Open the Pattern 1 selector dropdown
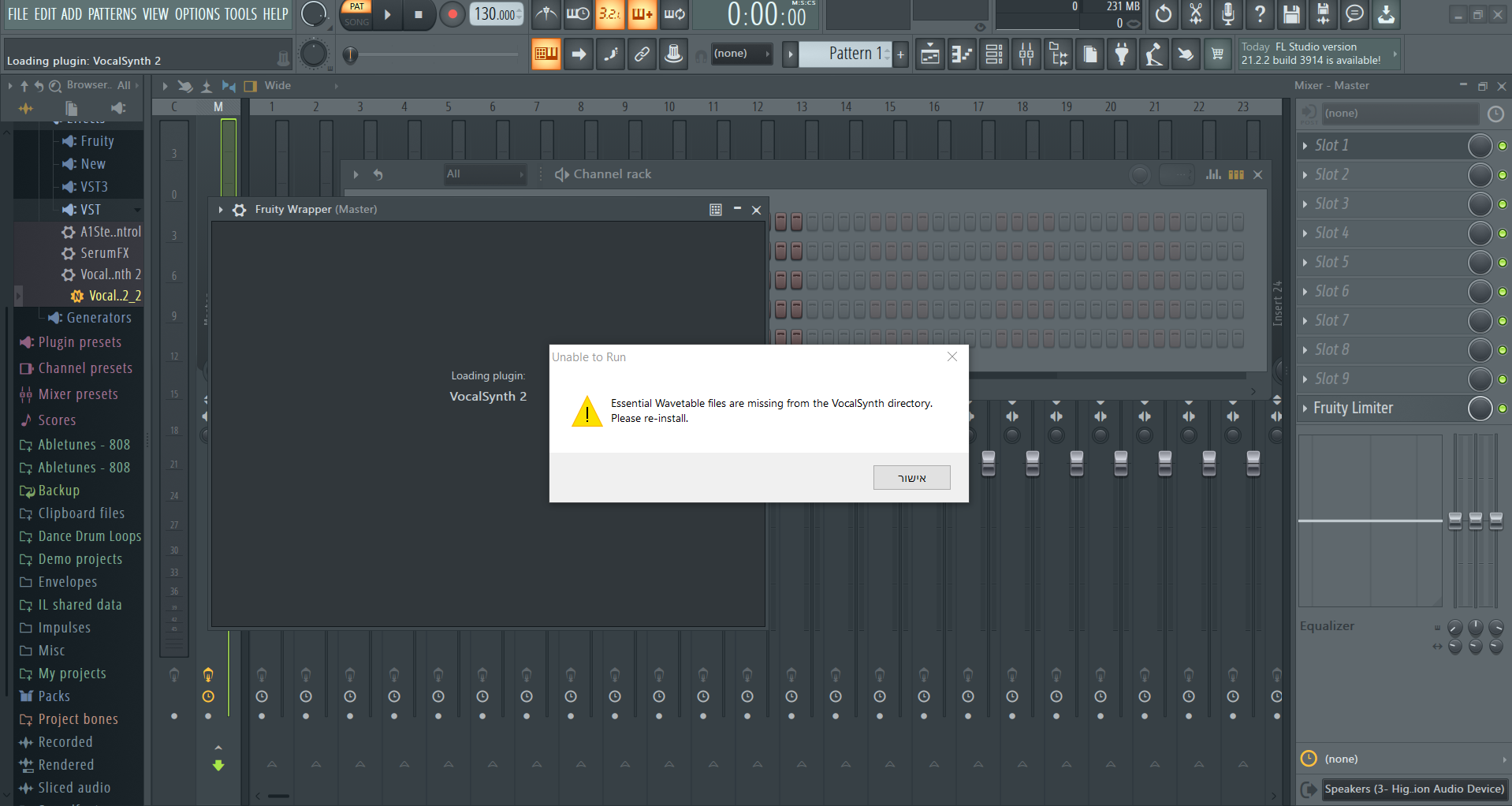This screenshot has width=1512, height=806. click(x=845, y=54)
